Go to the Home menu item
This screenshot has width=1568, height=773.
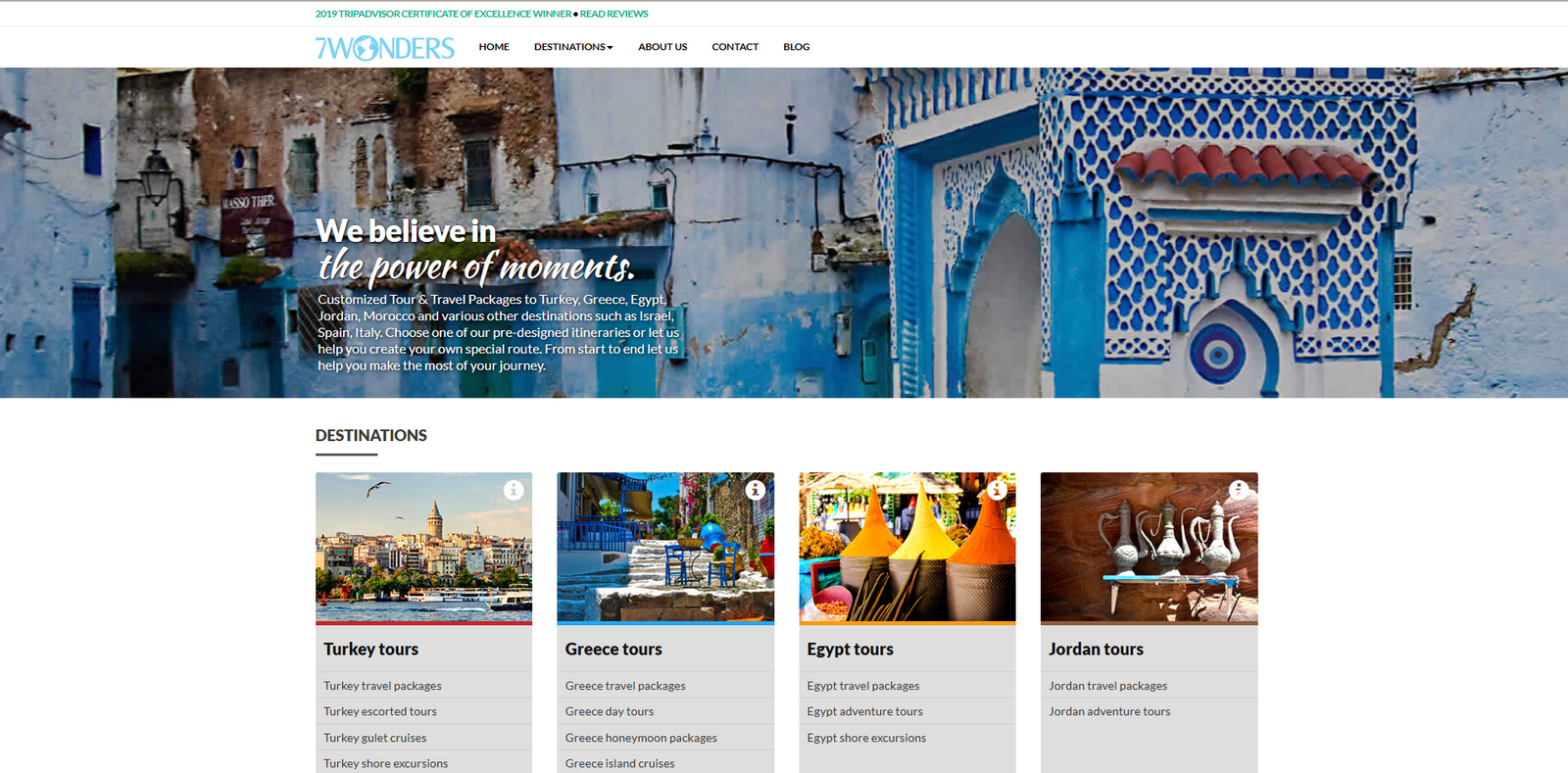pyautogui.click(x=494, y=47)
